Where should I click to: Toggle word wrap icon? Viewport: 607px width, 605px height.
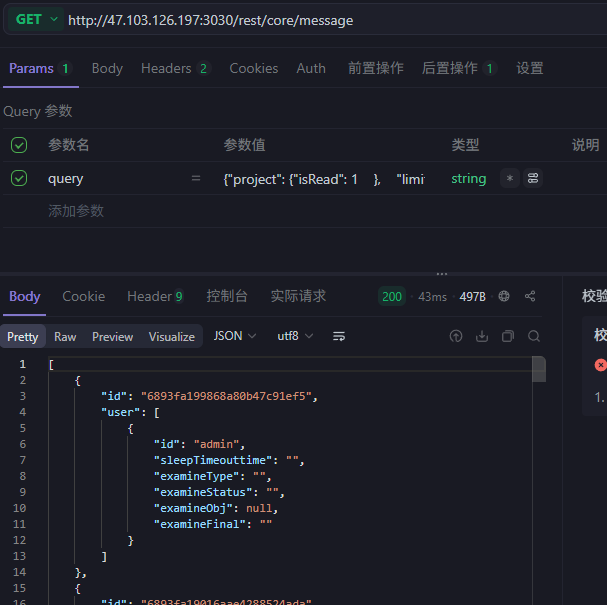pyautogui.click(x=339, y=336)
